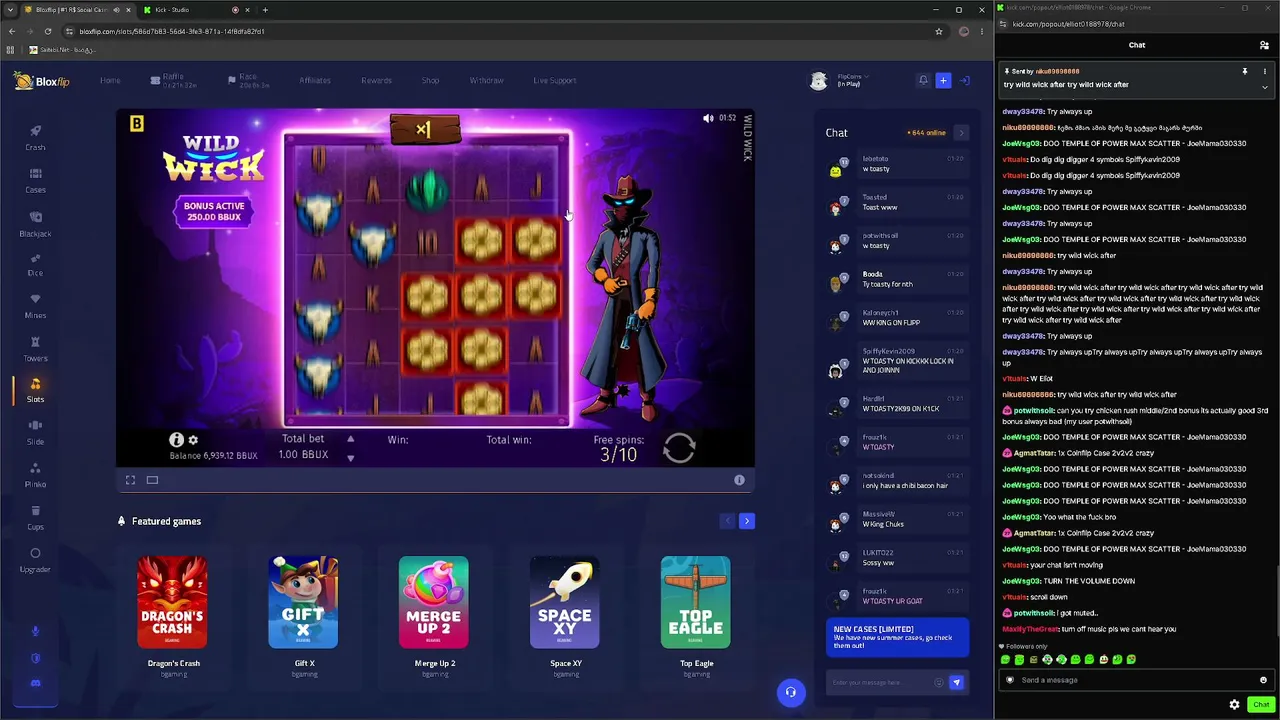Open Wild Wick slot info icon
Image resolution: width=1280 pixels, height=720 pixels.
click(x=176, y=440)
